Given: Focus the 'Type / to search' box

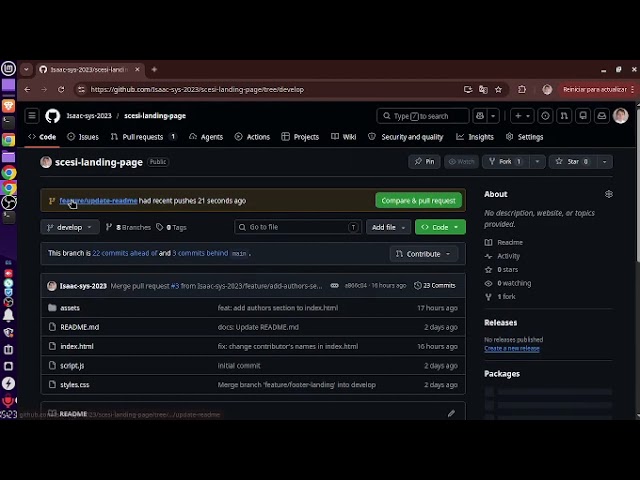Looking at the screenshot, I should [422, 116].
